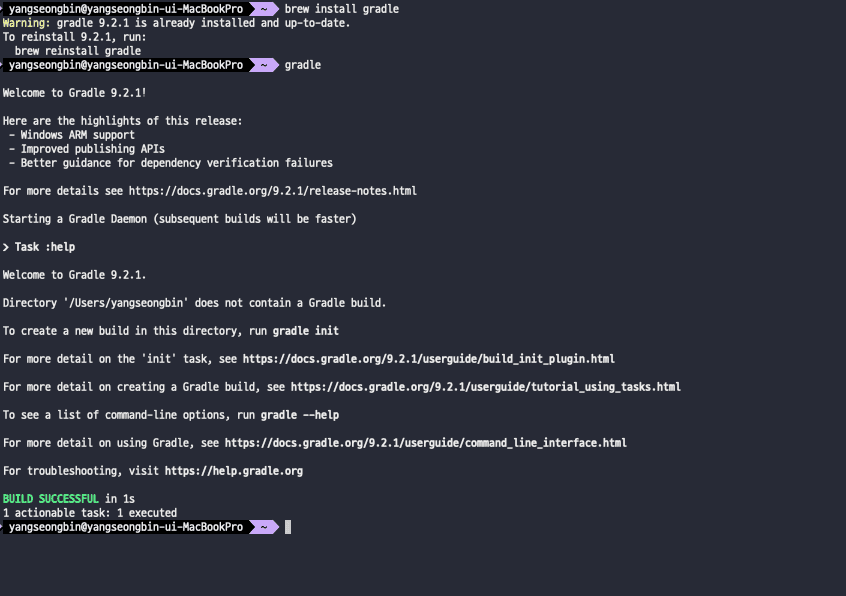Open the tutorial_using_tasks.html link

coord(485,387)
